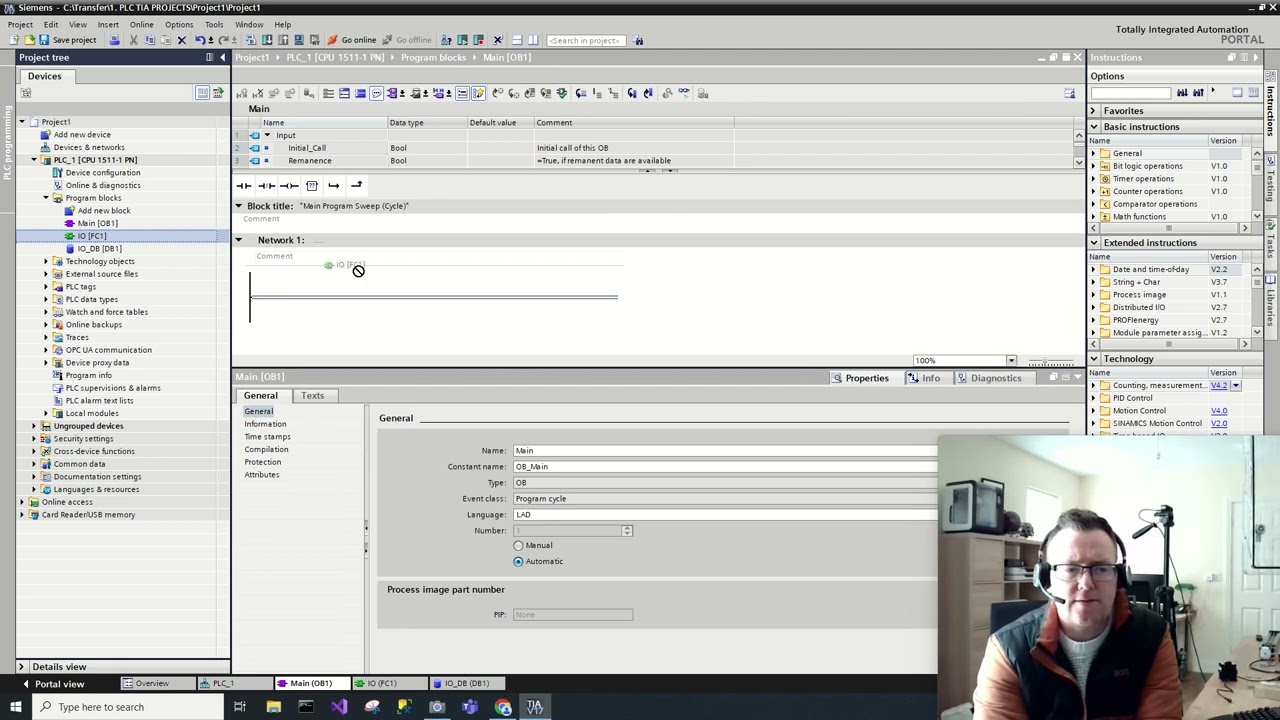Switch to Portal view

coord(53,684)
